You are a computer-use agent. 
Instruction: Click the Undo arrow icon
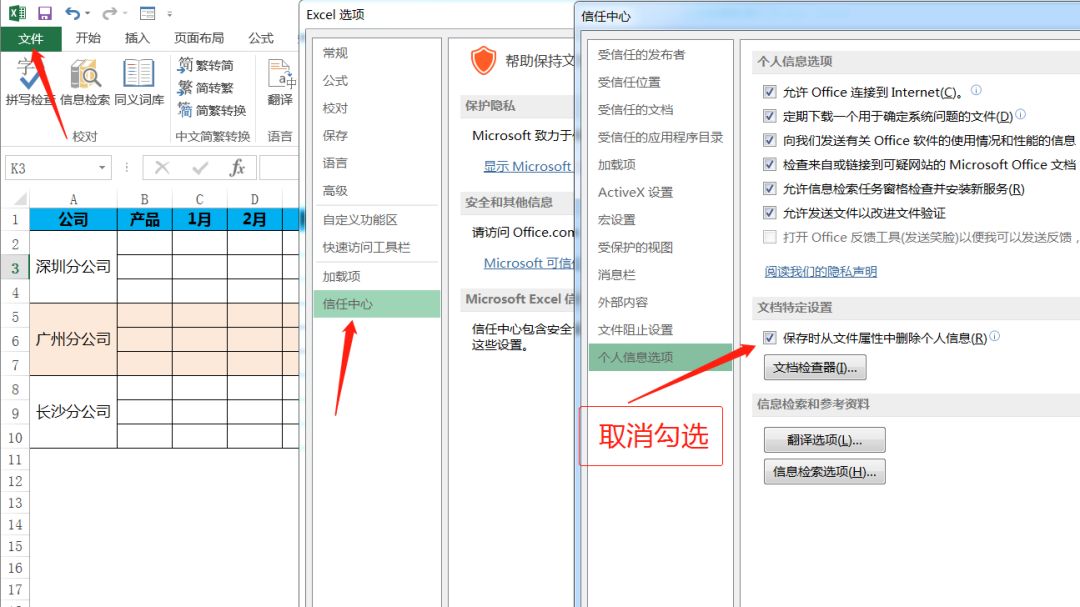(72, 13)
